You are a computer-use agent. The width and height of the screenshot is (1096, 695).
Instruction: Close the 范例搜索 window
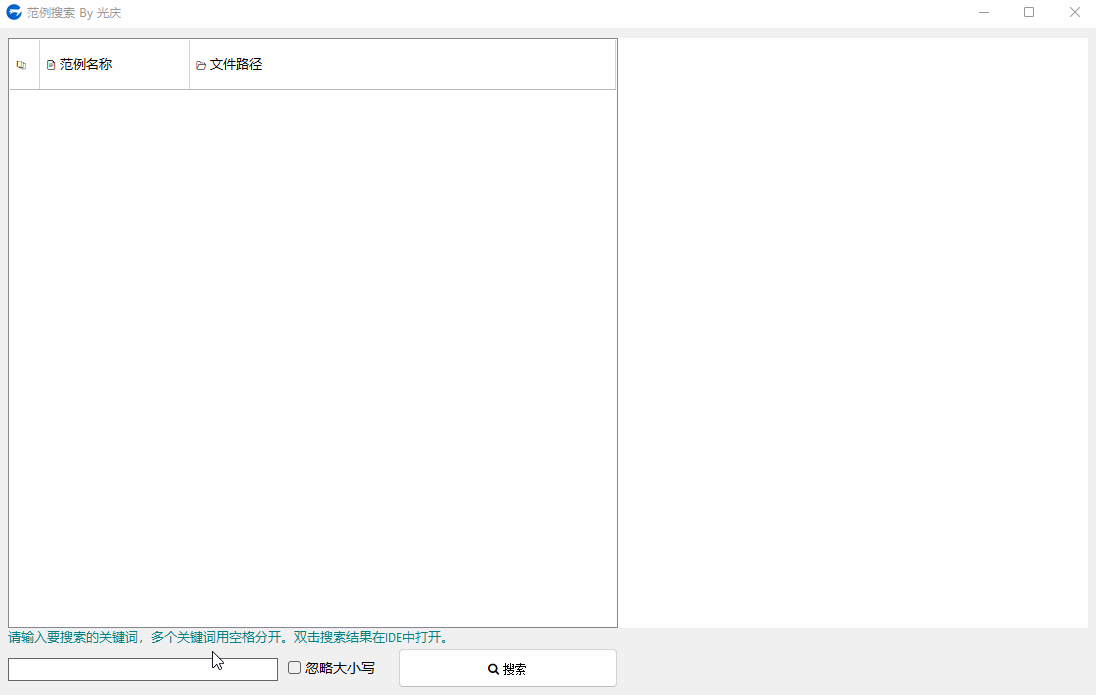(1074, 13)
